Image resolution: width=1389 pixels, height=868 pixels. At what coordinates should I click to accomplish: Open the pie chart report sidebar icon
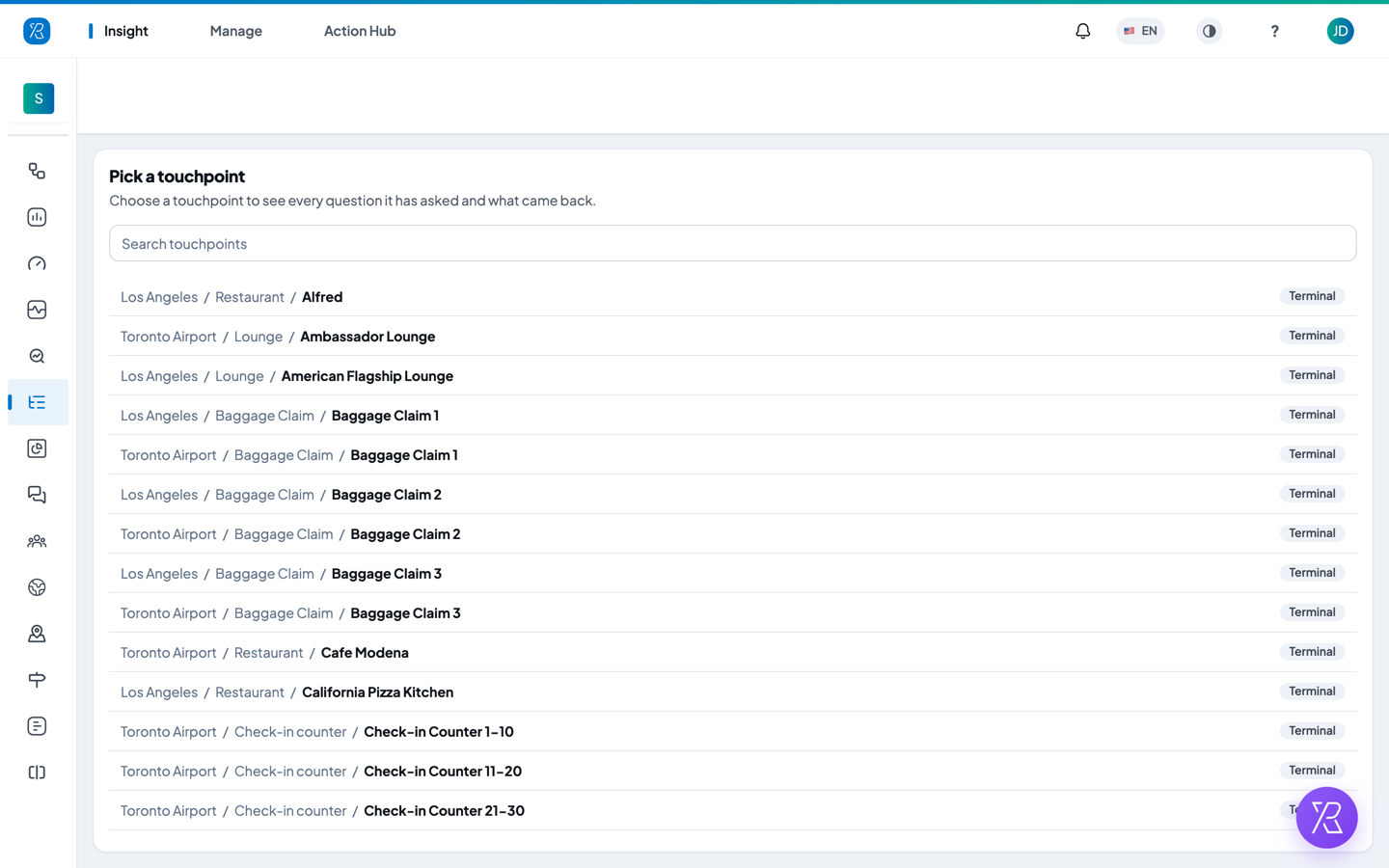tap(37, 448)
